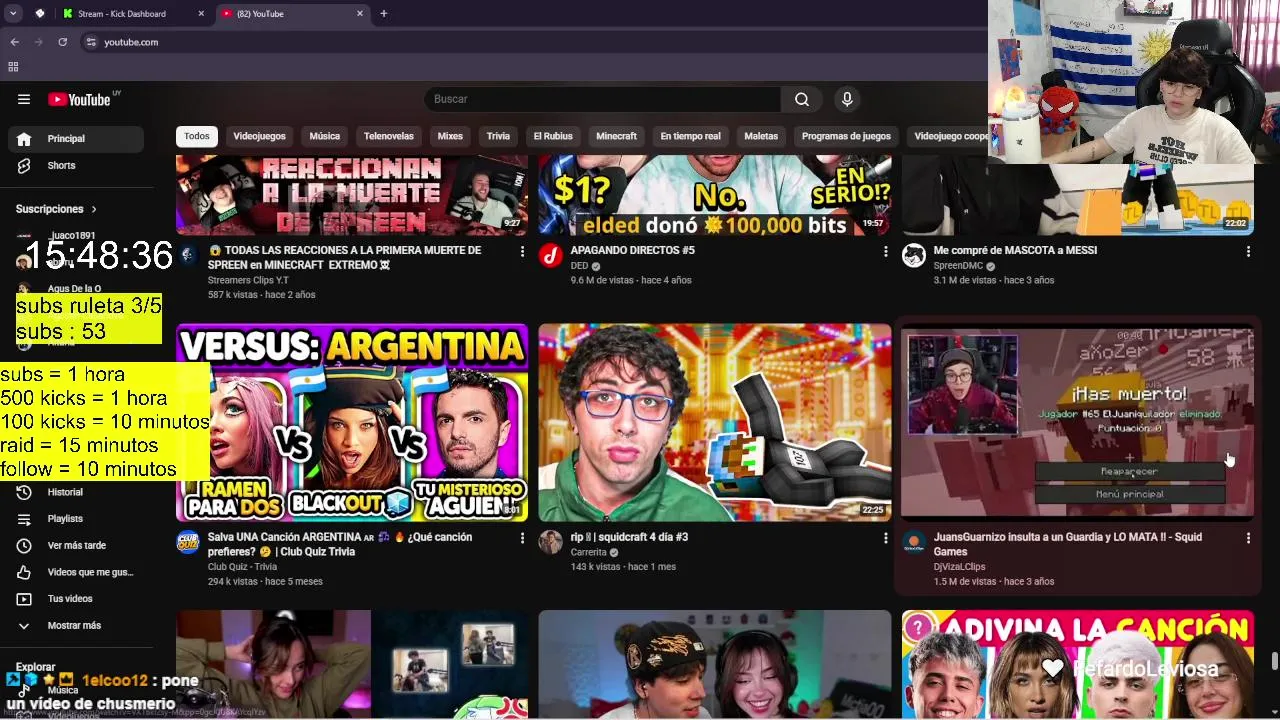Open Ver más tarde list
Image resolution: width=1280 pixels, height=720 pixels.
(x=76, y=545)
